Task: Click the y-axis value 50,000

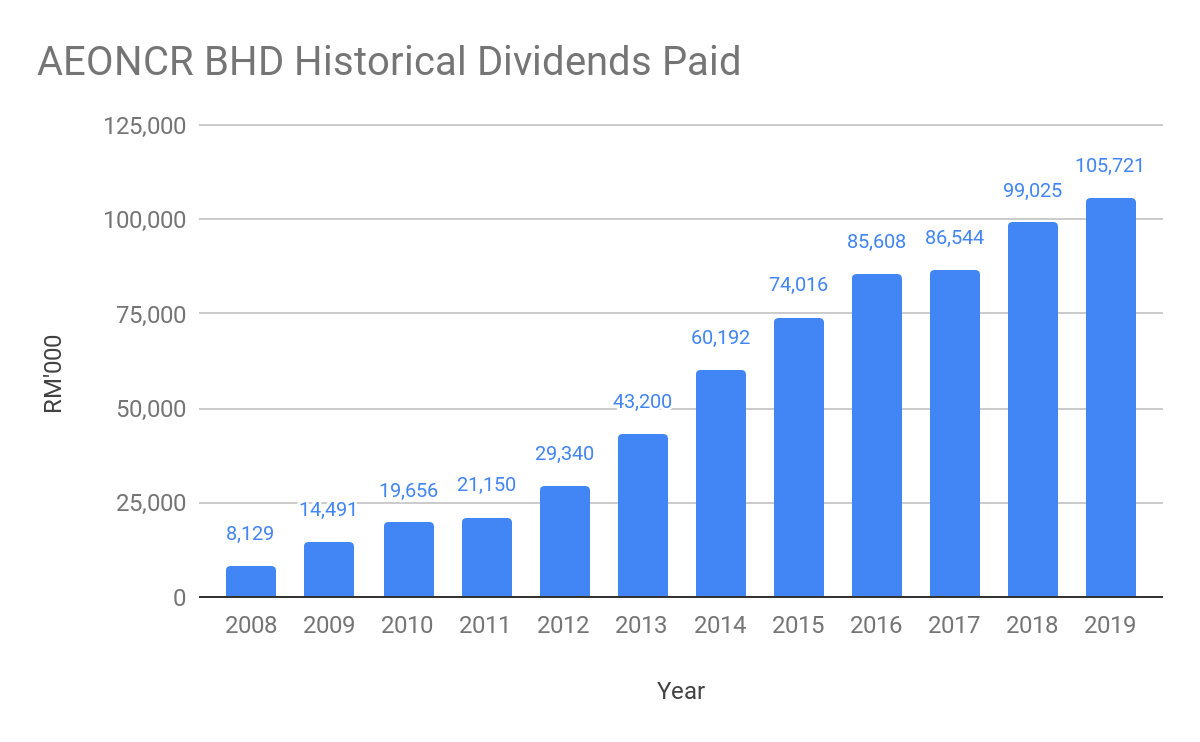Action: (x=153, y=409)
